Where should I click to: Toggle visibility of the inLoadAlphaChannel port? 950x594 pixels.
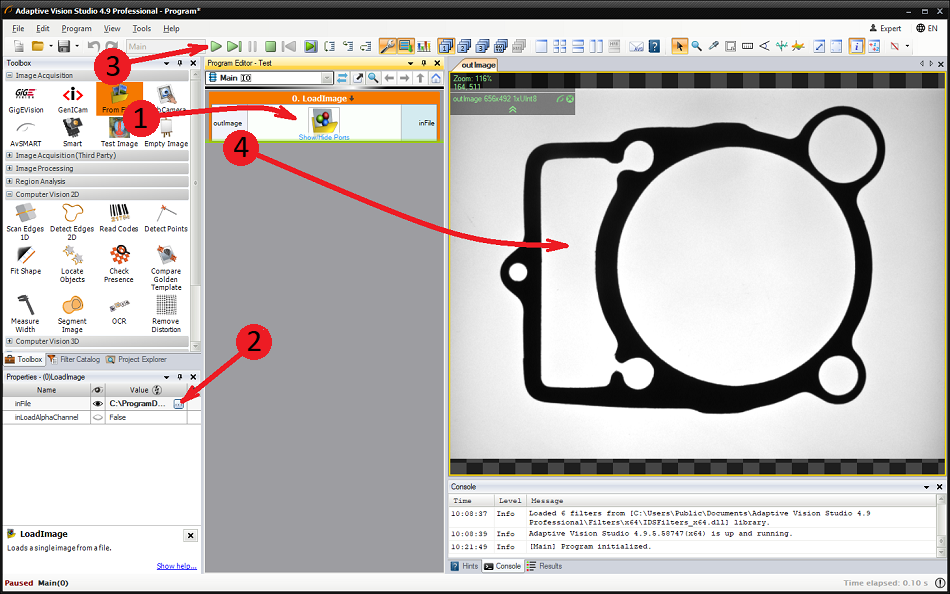coord(98,417)
